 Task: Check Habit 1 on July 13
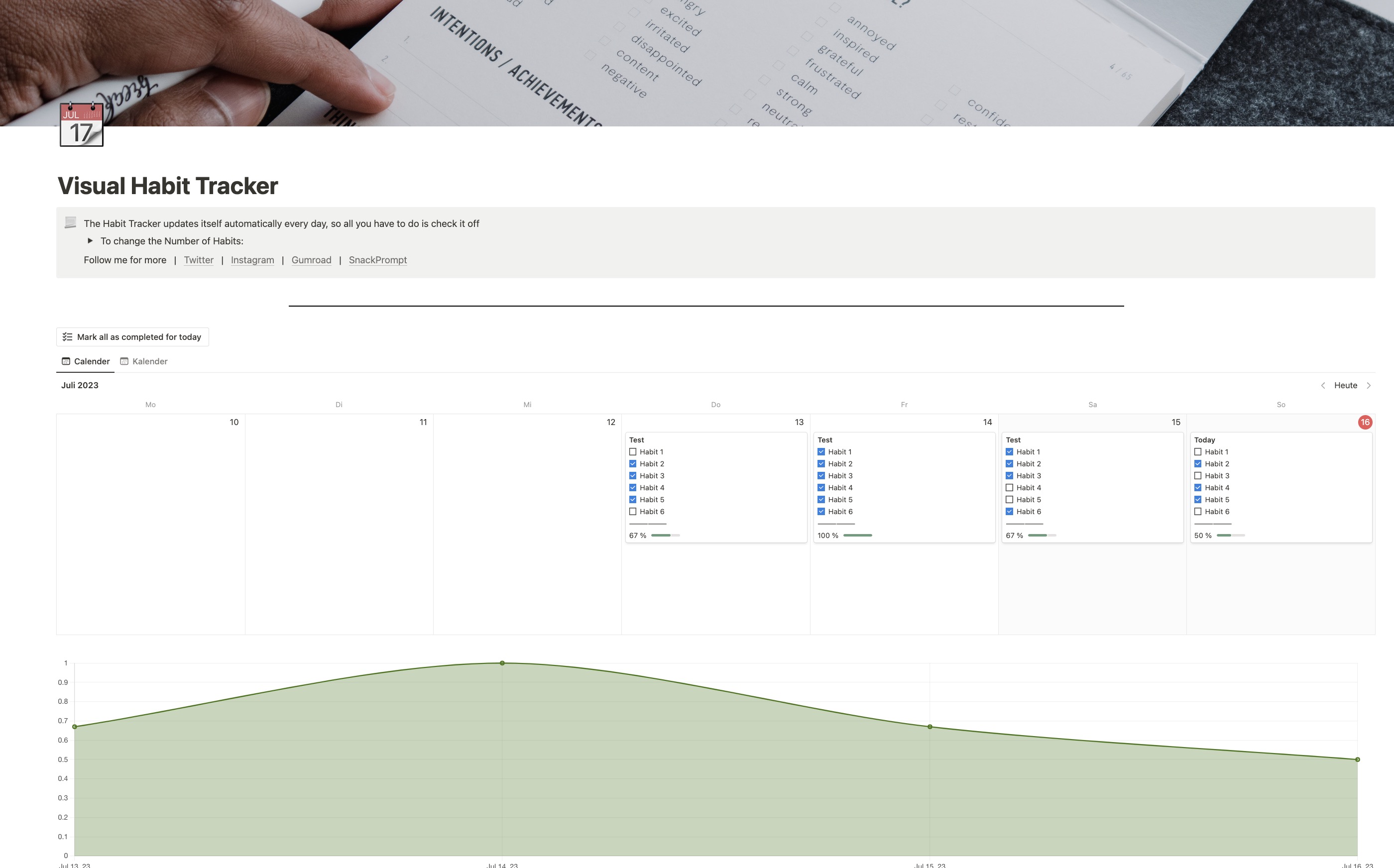click(x=633, y=452)
